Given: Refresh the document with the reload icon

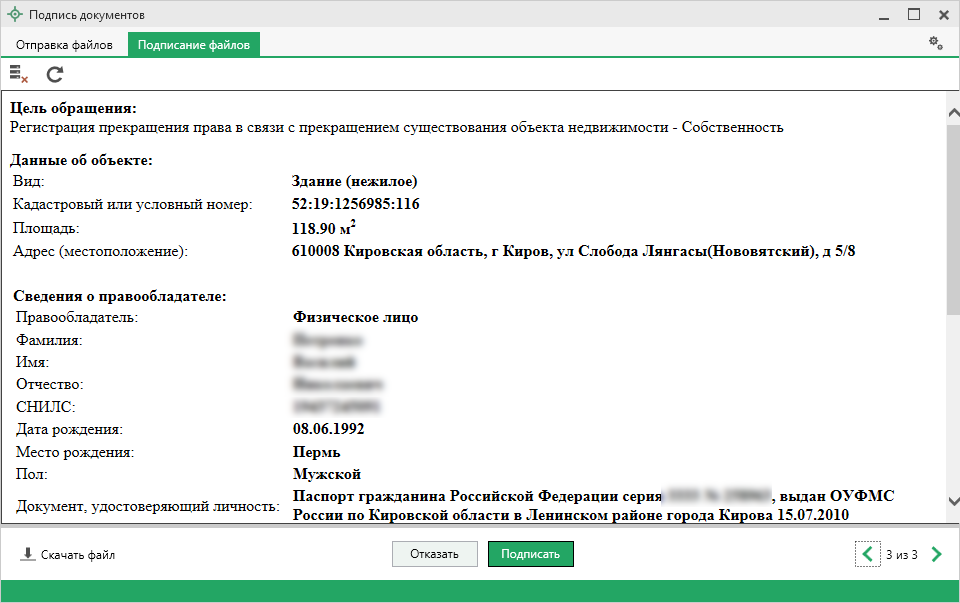Looking at the screenshot, I should 54,73.
